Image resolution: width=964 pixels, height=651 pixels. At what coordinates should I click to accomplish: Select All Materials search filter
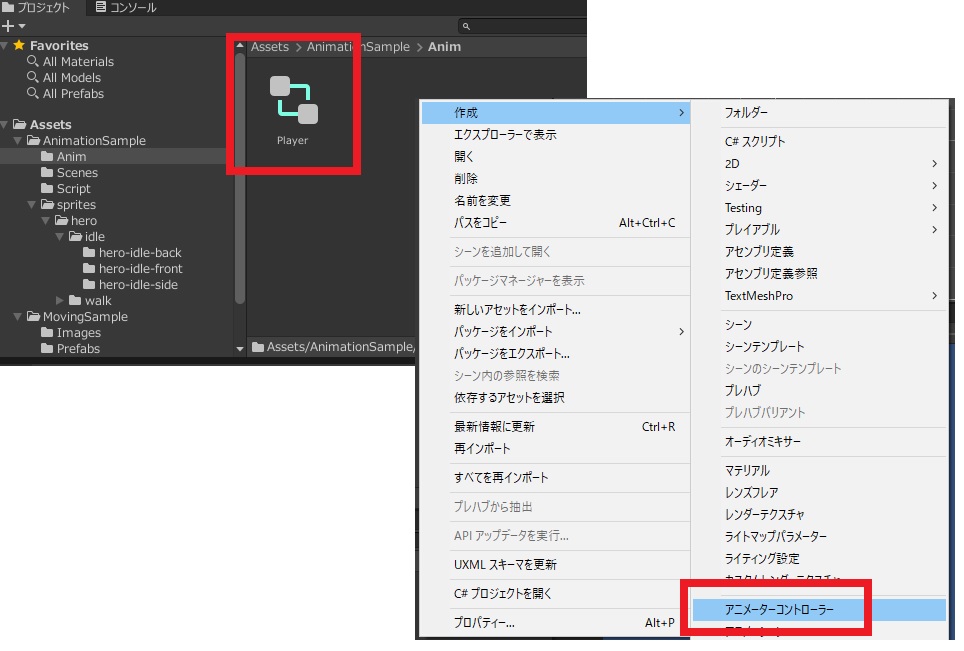(77, 62)
